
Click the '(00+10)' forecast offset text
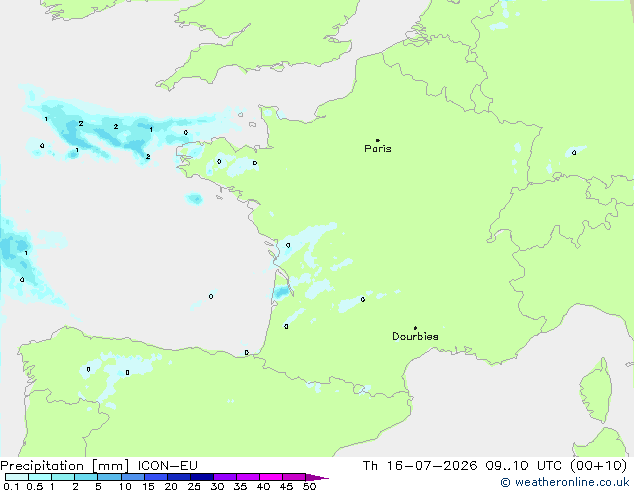click(598, 466)
